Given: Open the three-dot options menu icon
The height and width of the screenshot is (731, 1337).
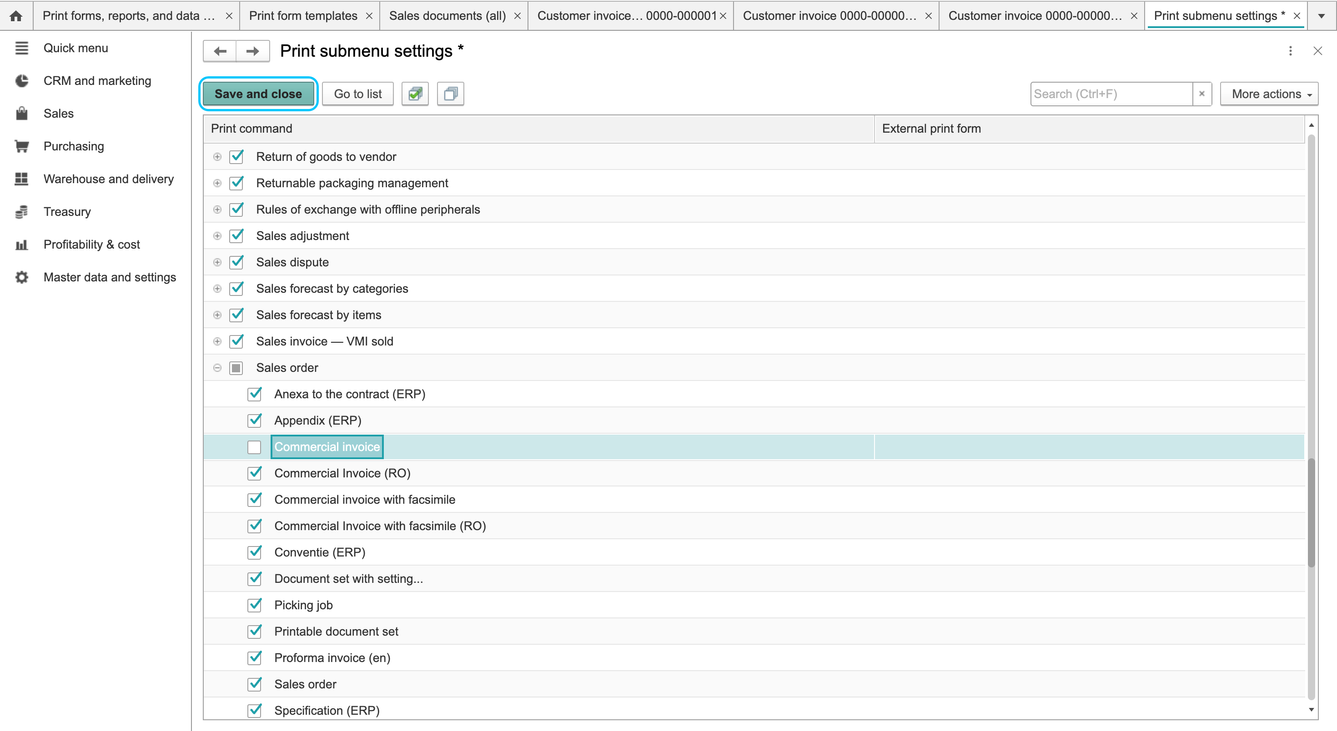Looking at the screenshot, I should 1290,51.
